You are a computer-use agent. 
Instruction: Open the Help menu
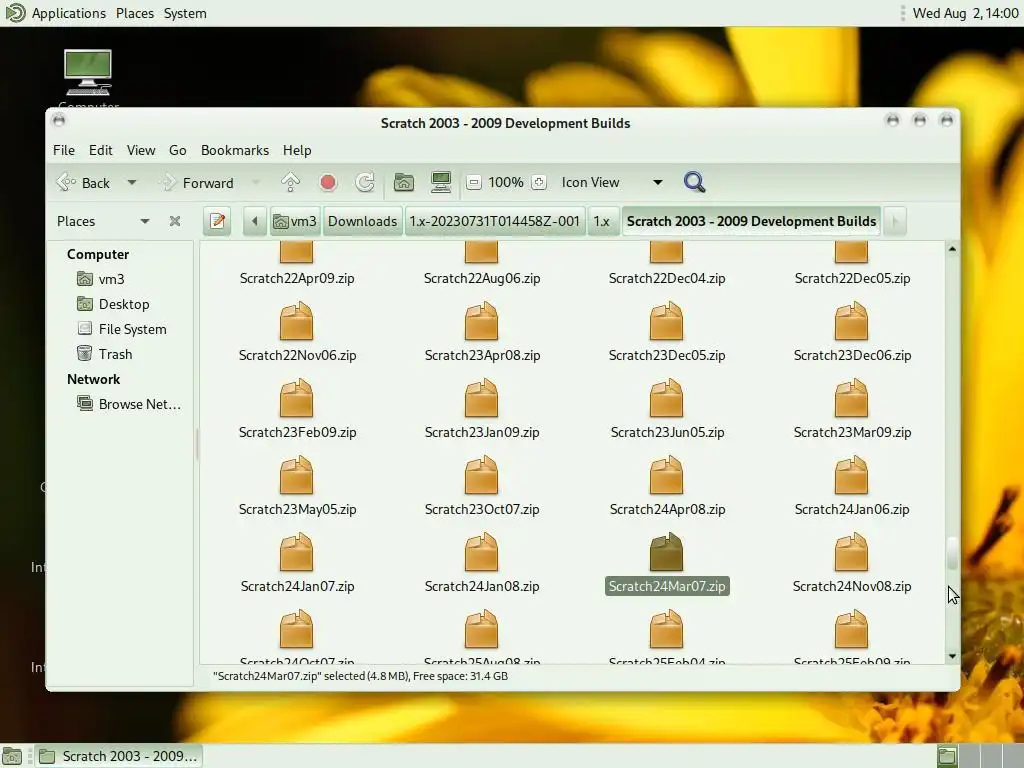296,150
